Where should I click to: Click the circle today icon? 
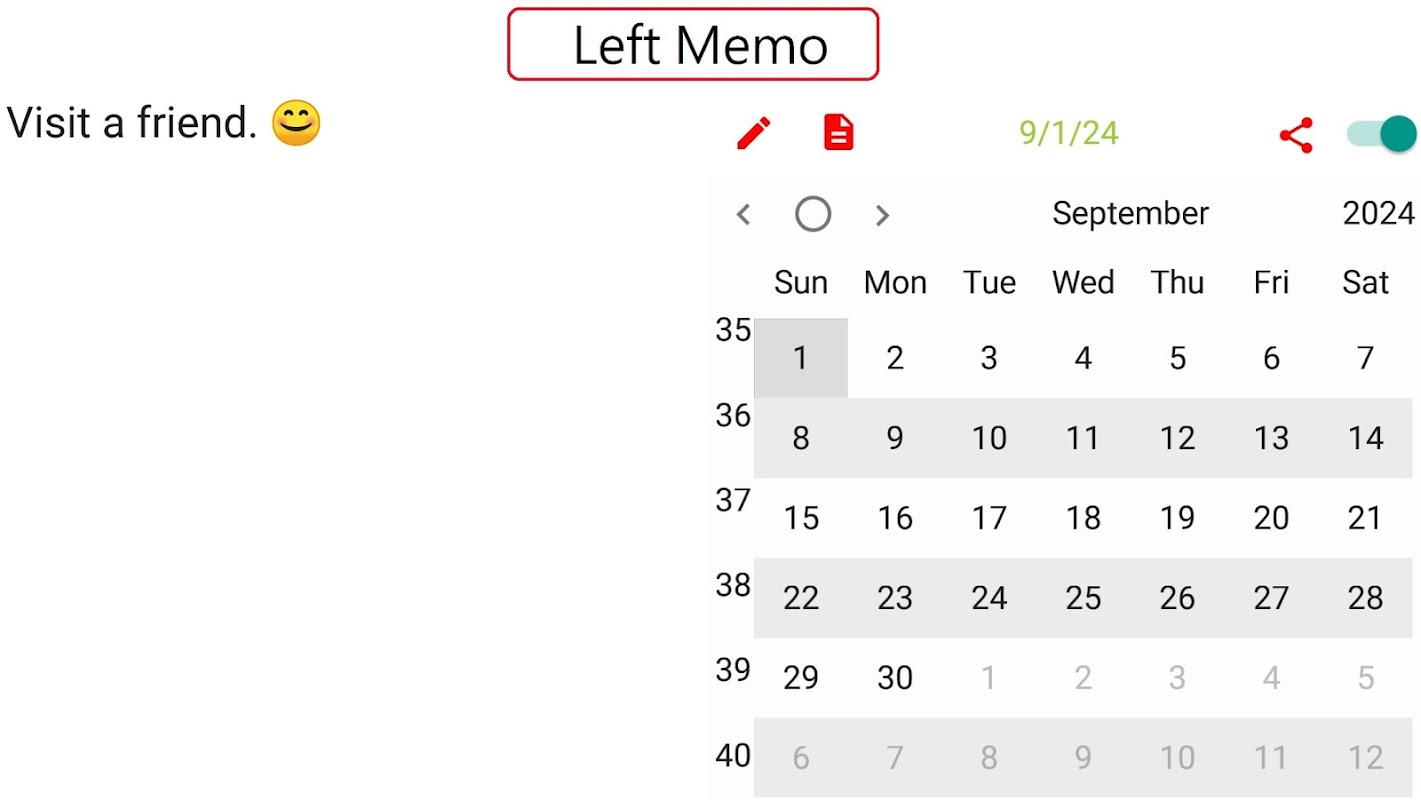coord(812,214)
